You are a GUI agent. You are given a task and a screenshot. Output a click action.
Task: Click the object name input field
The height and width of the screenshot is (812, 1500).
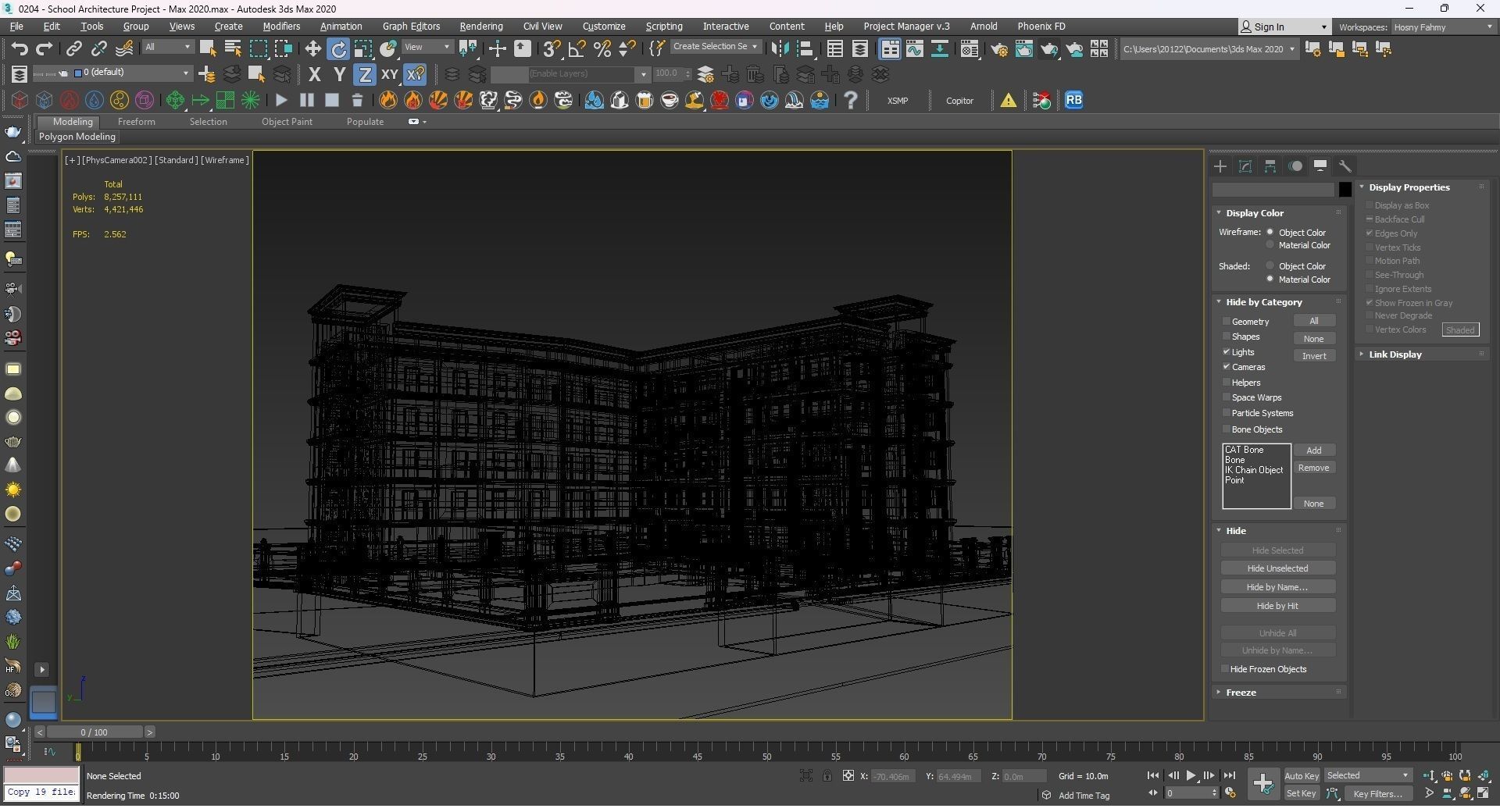point(1273,189)
